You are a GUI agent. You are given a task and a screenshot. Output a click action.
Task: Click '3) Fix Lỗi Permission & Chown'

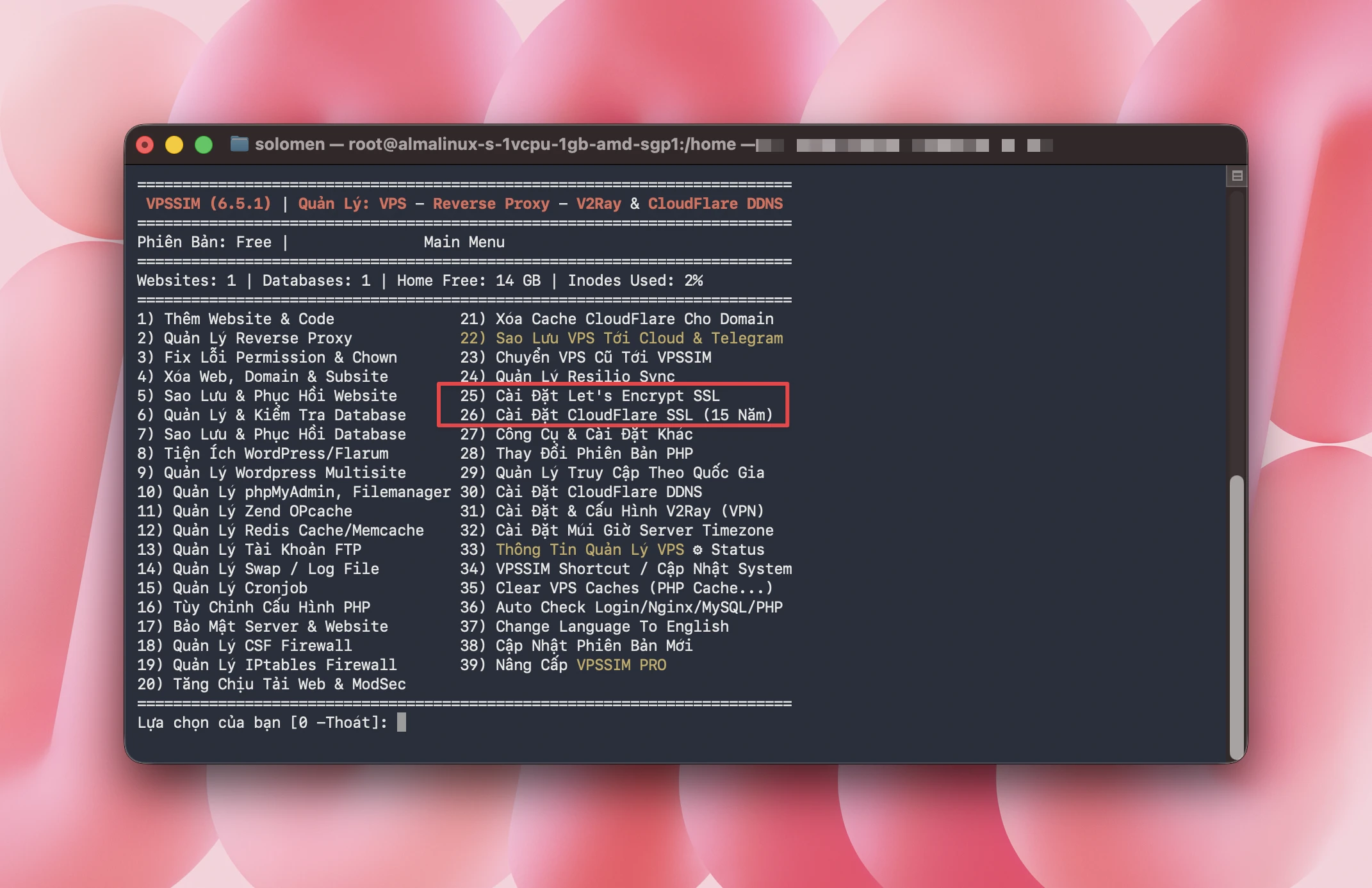267,358
